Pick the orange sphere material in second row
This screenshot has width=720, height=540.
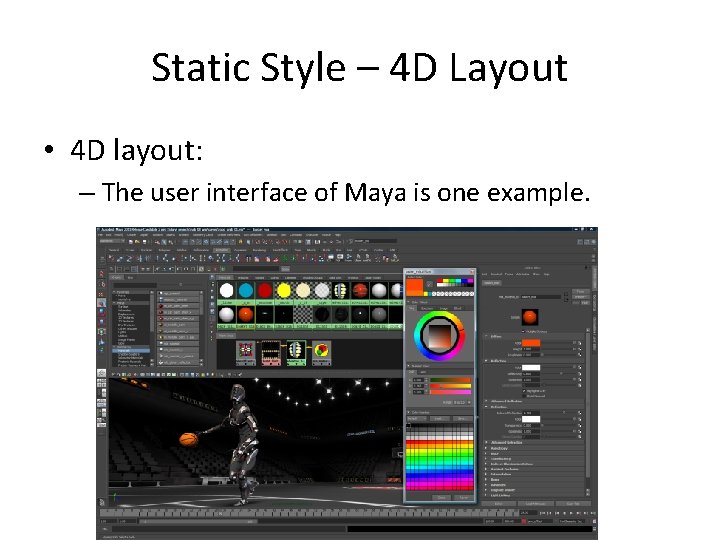246,315
